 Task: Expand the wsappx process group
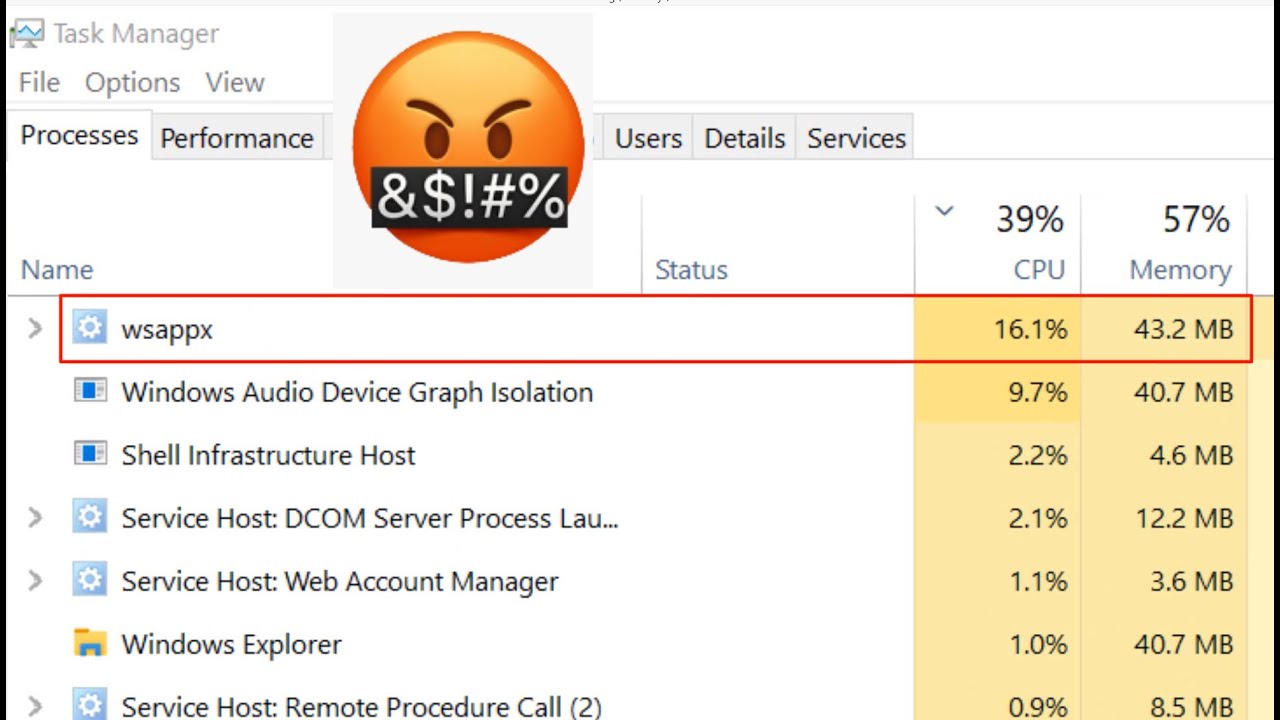35,328
